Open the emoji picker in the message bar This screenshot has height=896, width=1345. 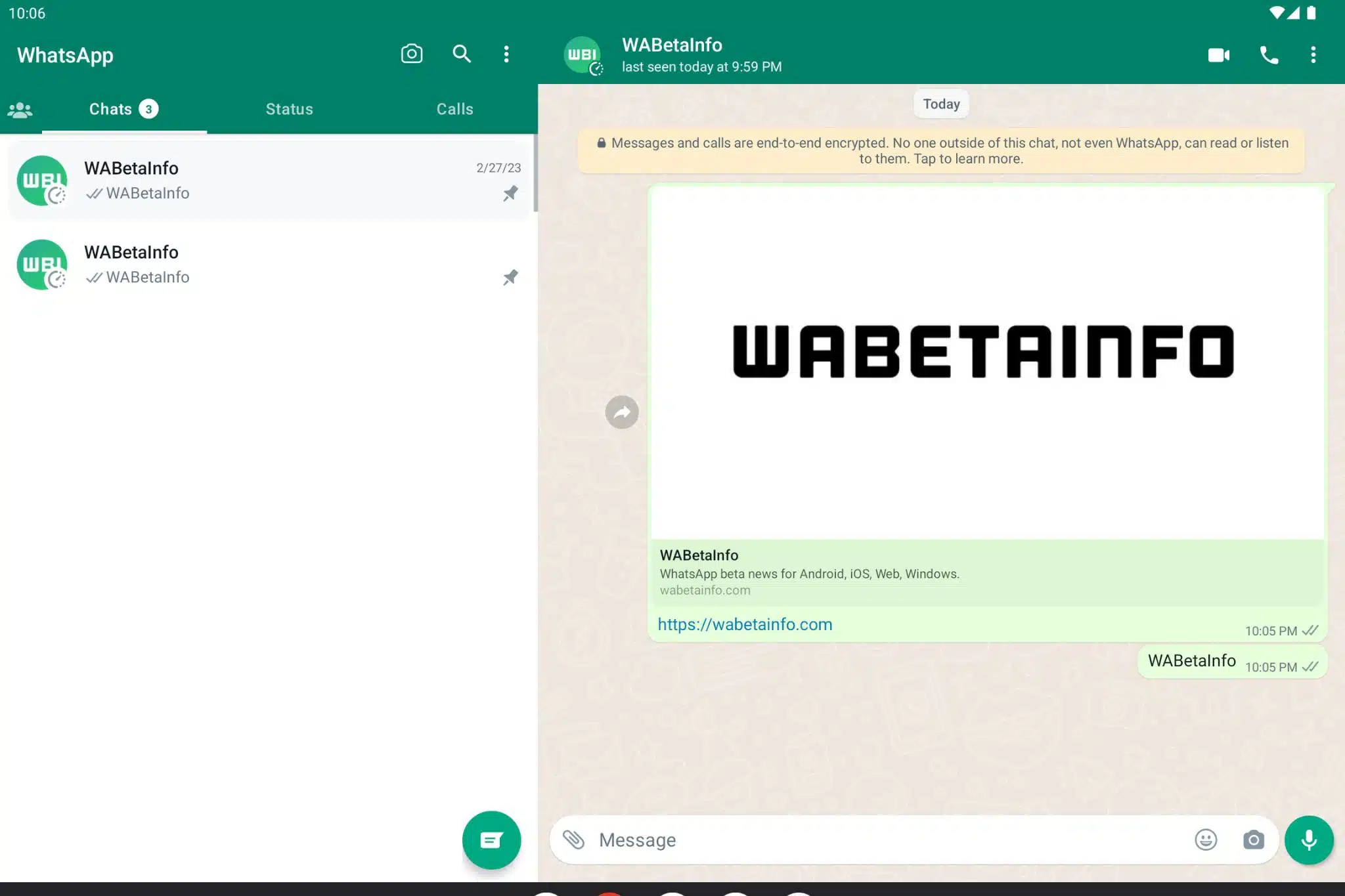point(1206,840)
